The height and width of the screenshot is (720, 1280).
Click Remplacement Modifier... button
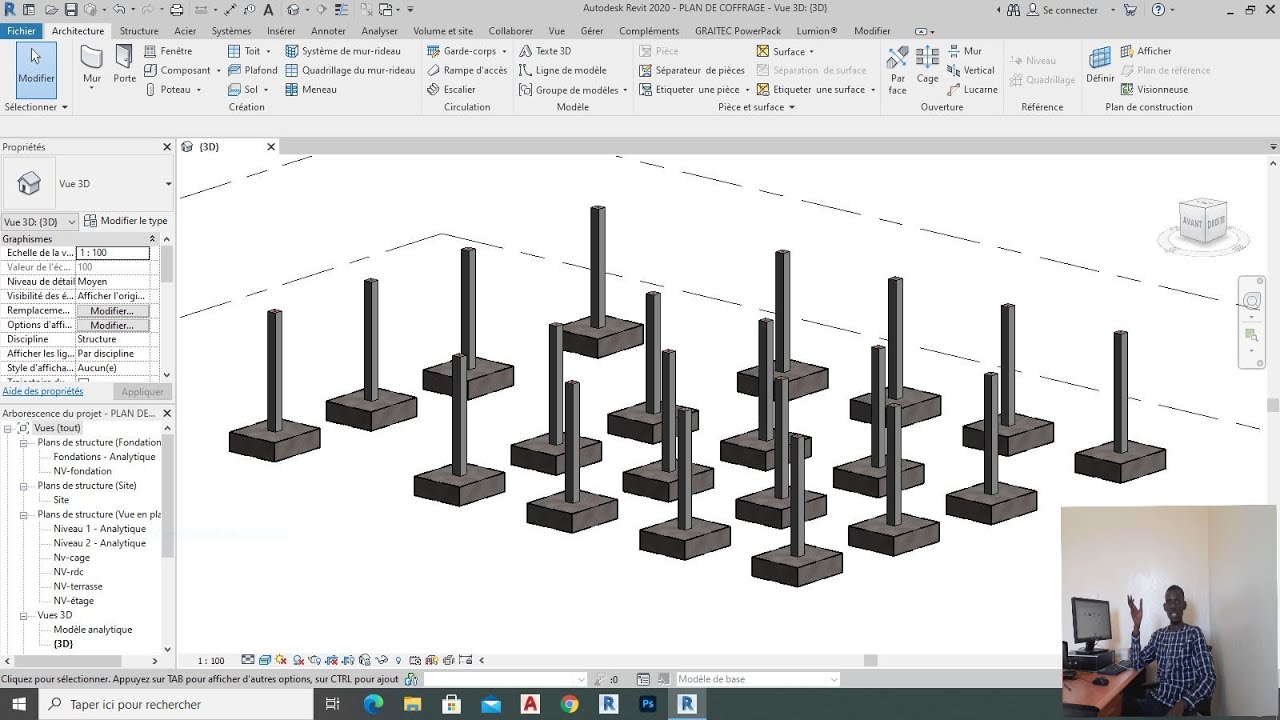tap(112, 311)
